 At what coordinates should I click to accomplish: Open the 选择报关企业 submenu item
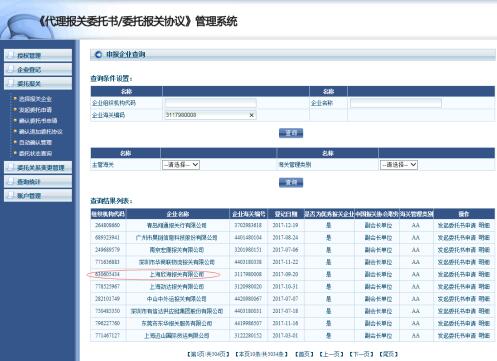tap(35, 99)
